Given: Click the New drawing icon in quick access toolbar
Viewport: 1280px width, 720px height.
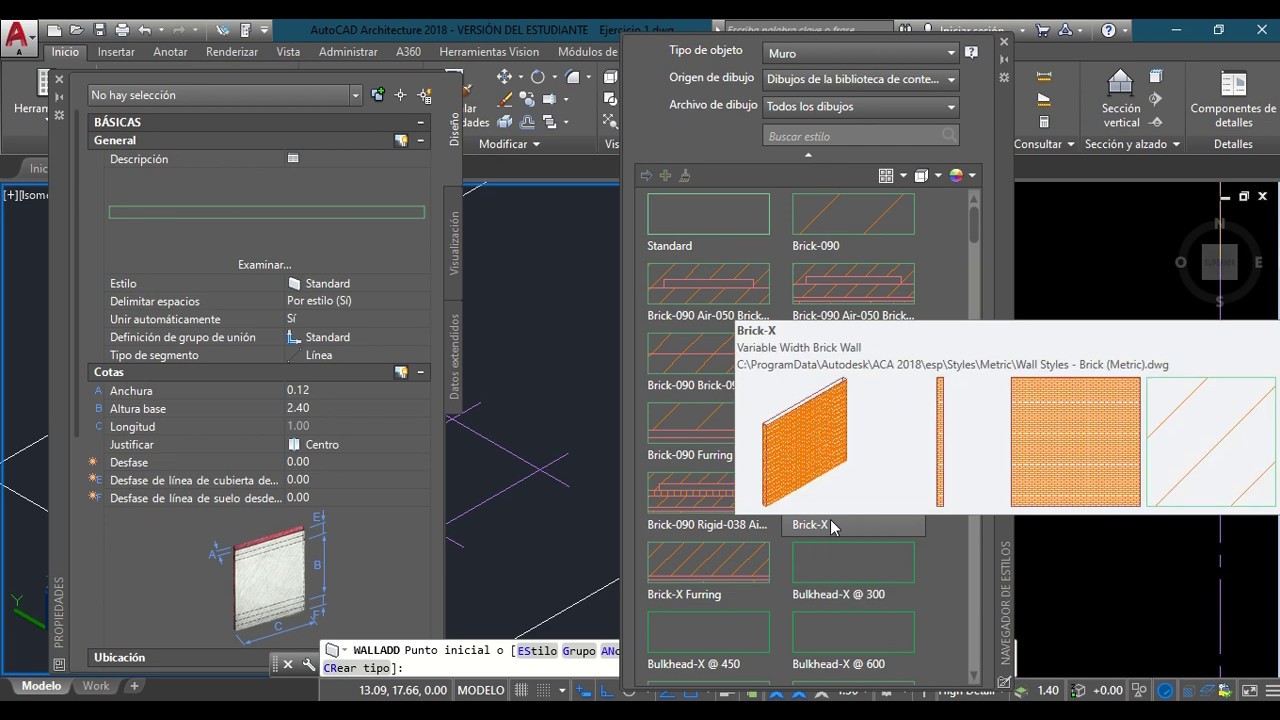Looking at the screenshot, I should (55, 31).
